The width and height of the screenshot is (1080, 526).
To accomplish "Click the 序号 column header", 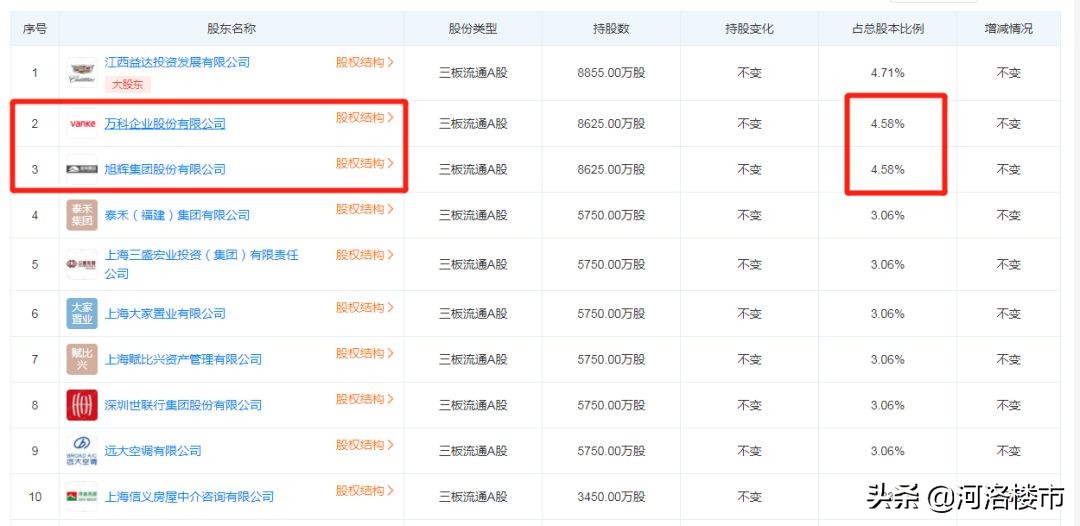I will (x=34, y=29).
